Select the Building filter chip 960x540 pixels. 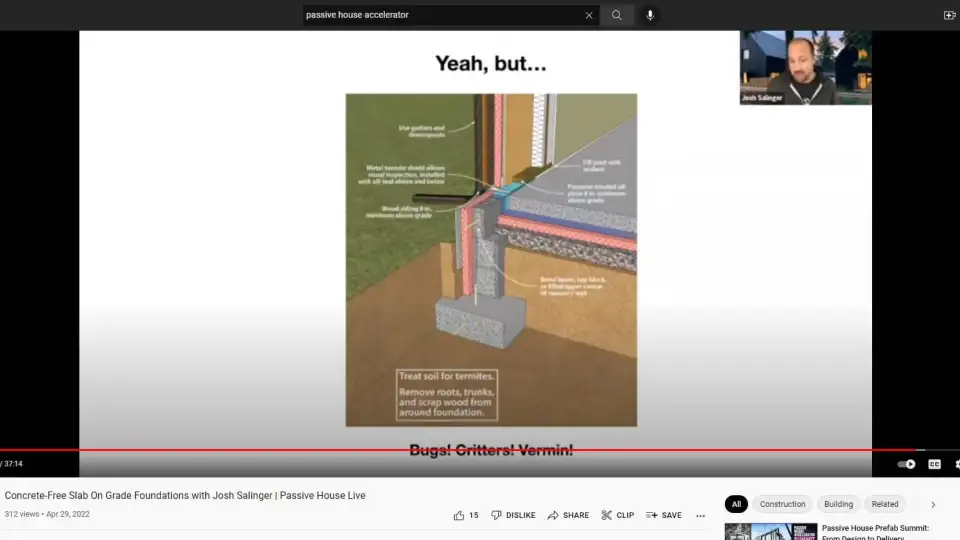tap(838, 504)
